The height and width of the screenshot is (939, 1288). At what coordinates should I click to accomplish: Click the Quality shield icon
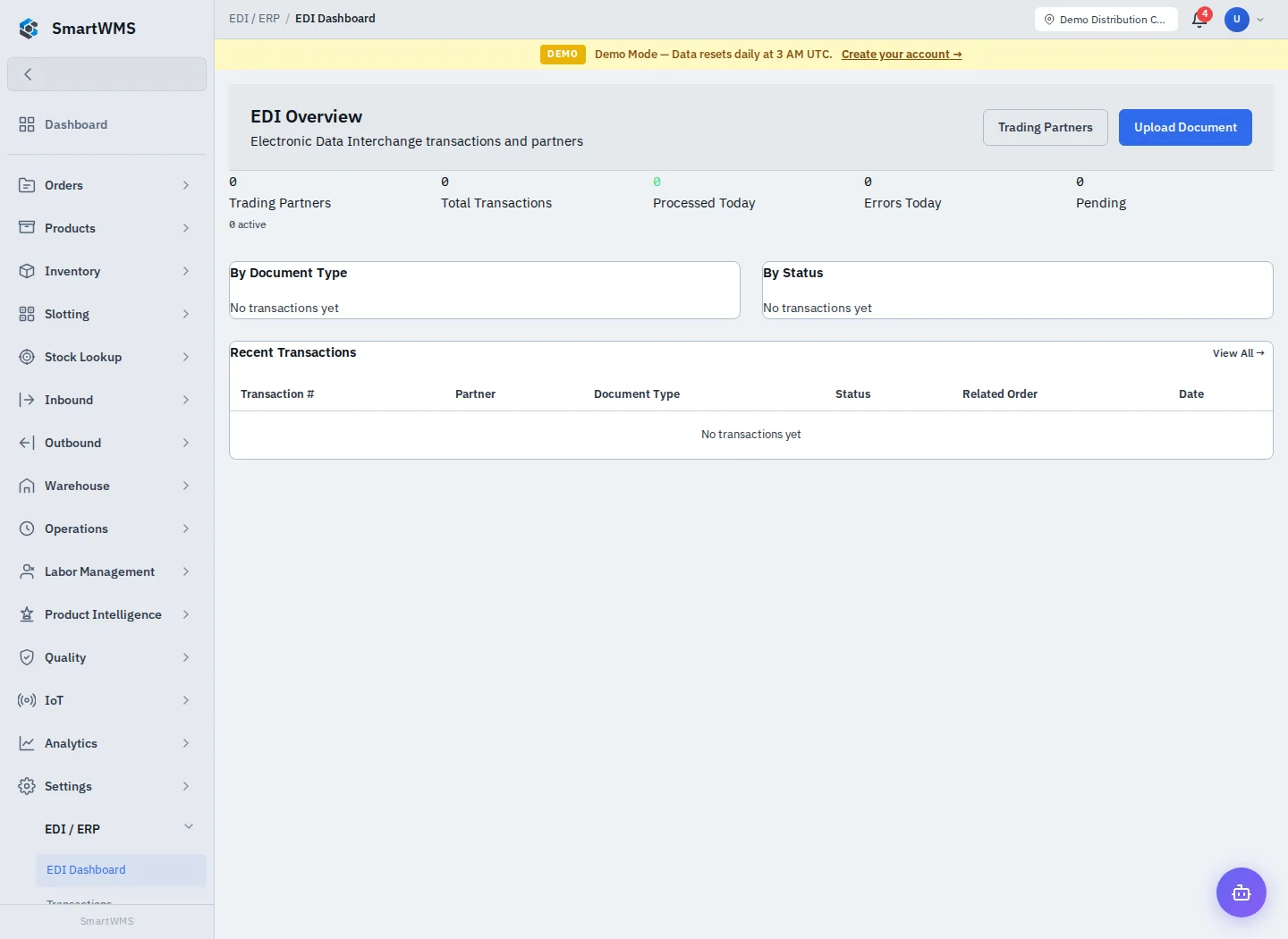click(x=27, y=657)
